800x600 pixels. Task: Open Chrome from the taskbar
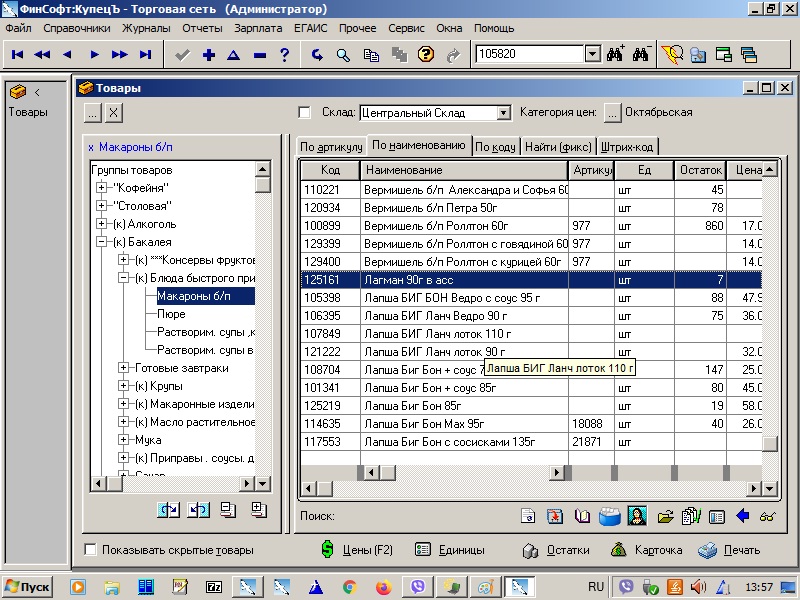pyautogui.click(x=349, y=587)
